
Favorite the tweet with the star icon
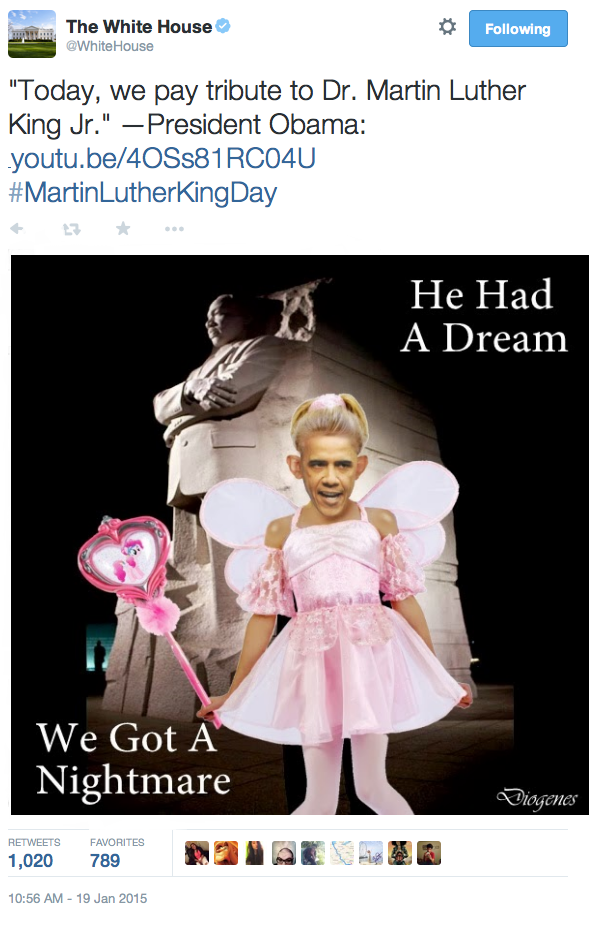[x=123, y=228]
